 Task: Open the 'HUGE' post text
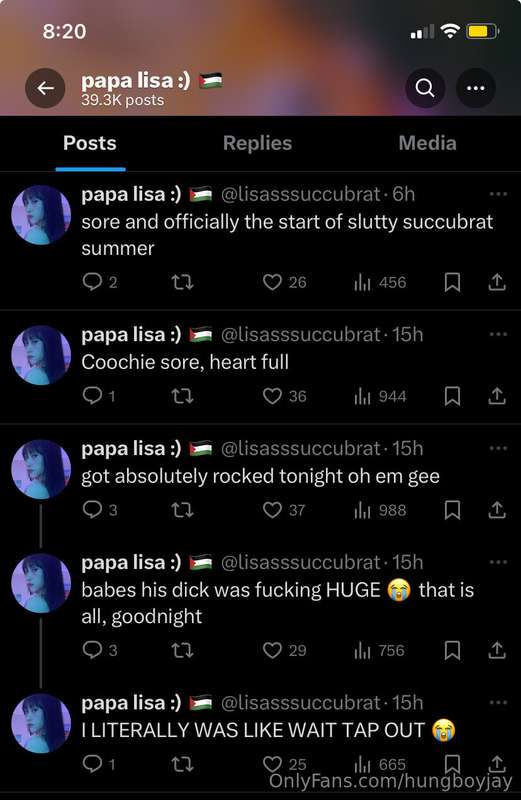click(278, 603)
